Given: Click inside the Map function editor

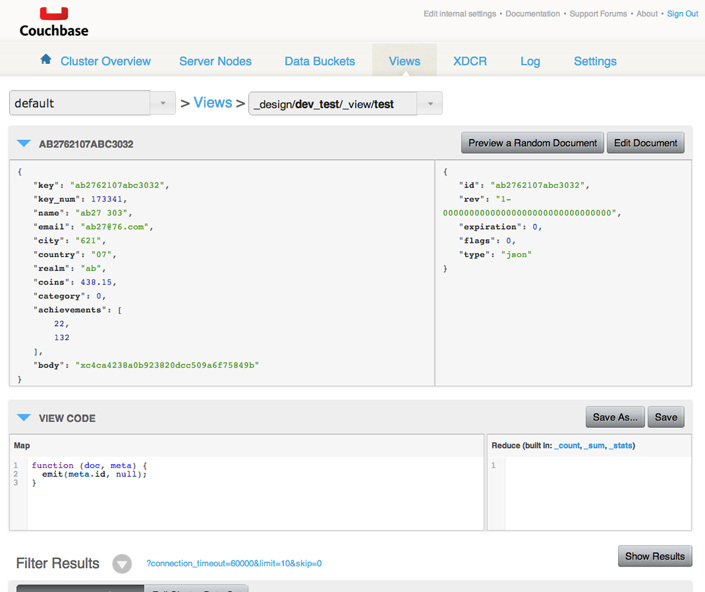Looking at the screenshot, I should tap(255, 493).
